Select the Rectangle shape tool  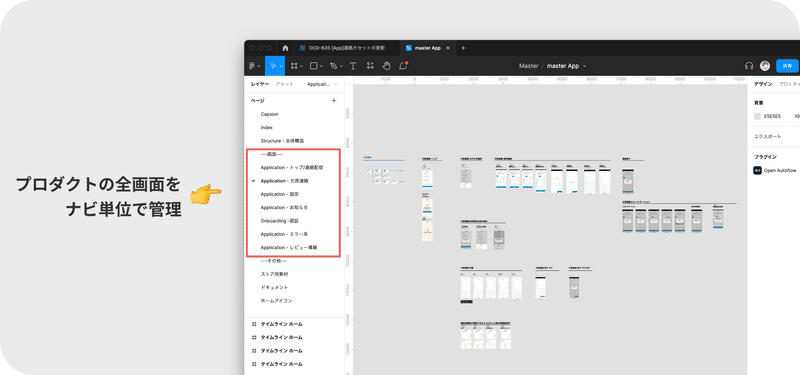(x=314, y=66)
